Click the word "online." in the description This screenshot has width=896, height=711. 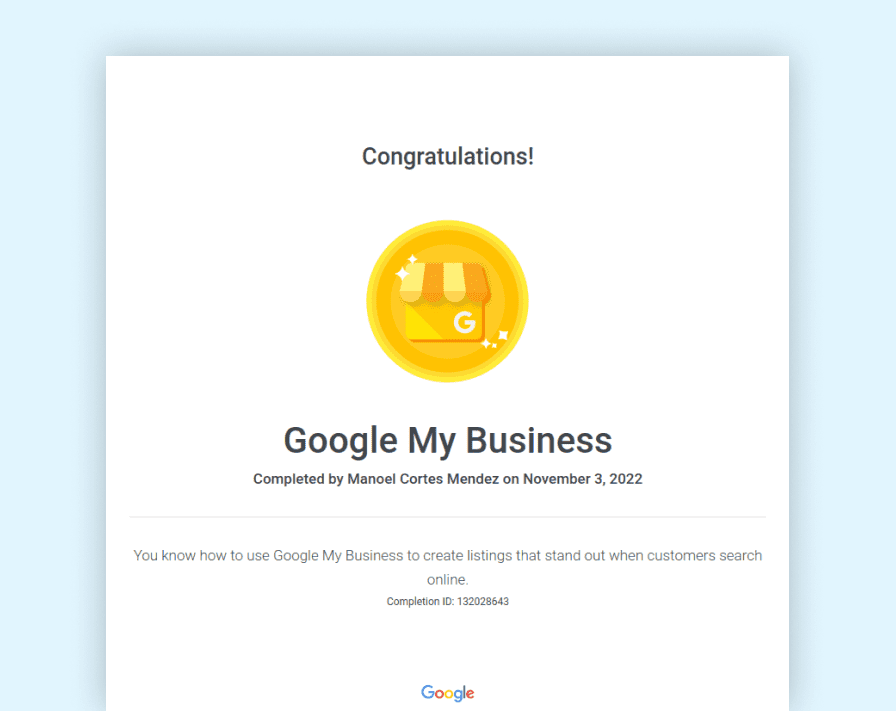pyautogui.click(x=447, y=579)
